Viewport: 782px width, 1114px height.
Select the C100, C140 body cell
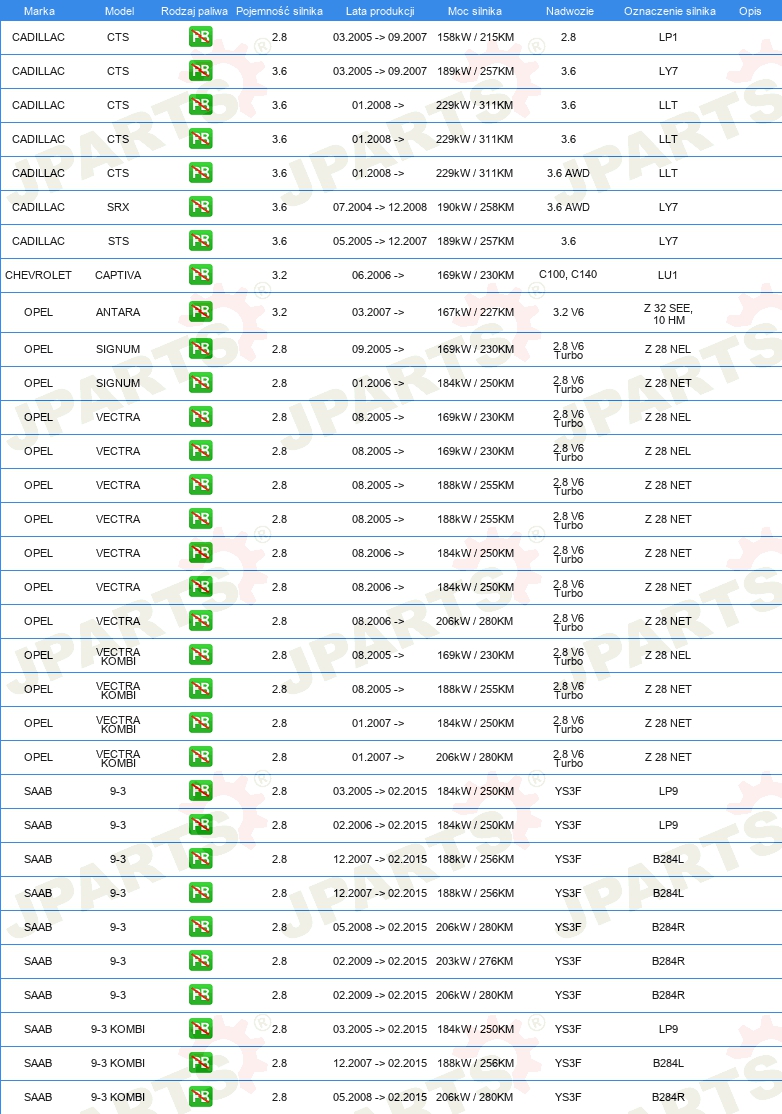coord(568,274)
